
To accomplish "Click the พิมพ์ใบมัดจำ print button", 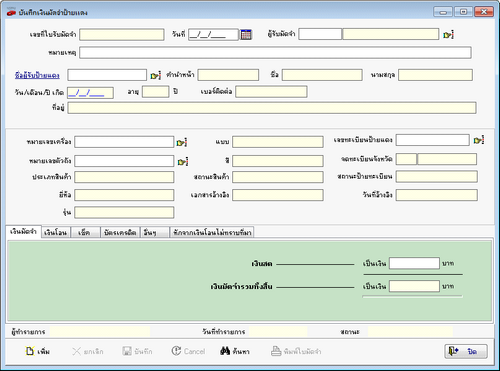I will click(296, 351).
